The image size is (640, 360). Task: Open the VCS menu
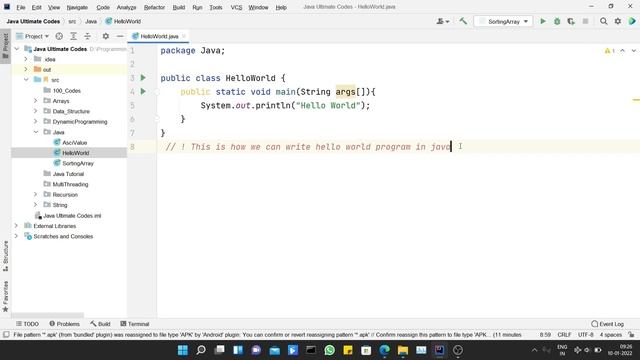(x=236, y=7)
